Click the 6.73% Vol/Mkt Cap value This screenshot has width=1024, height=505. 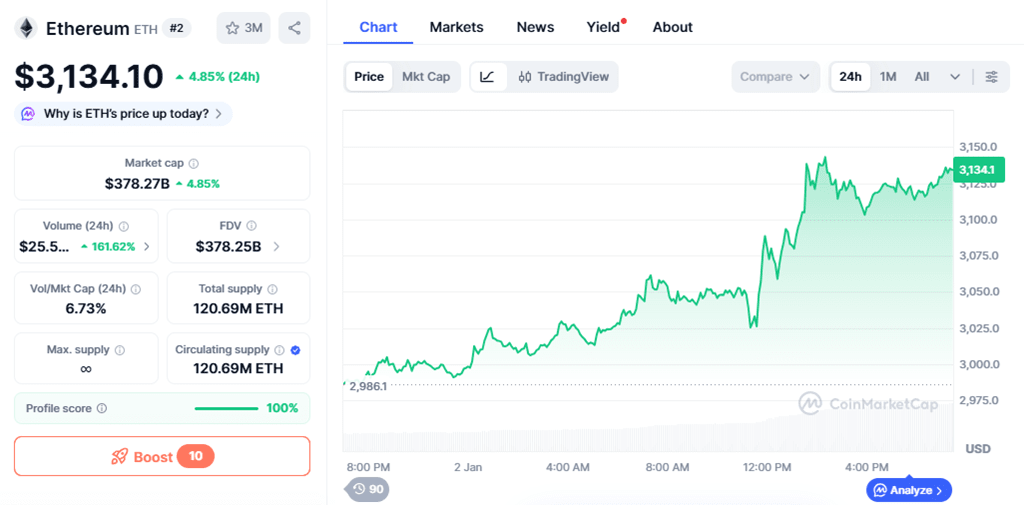point(86,309)
